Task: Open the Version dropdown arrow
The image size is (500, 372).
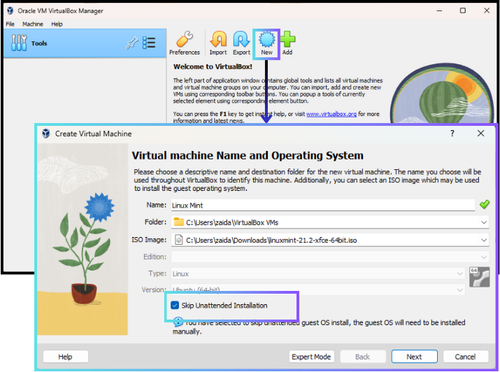Action: [460, 290]
